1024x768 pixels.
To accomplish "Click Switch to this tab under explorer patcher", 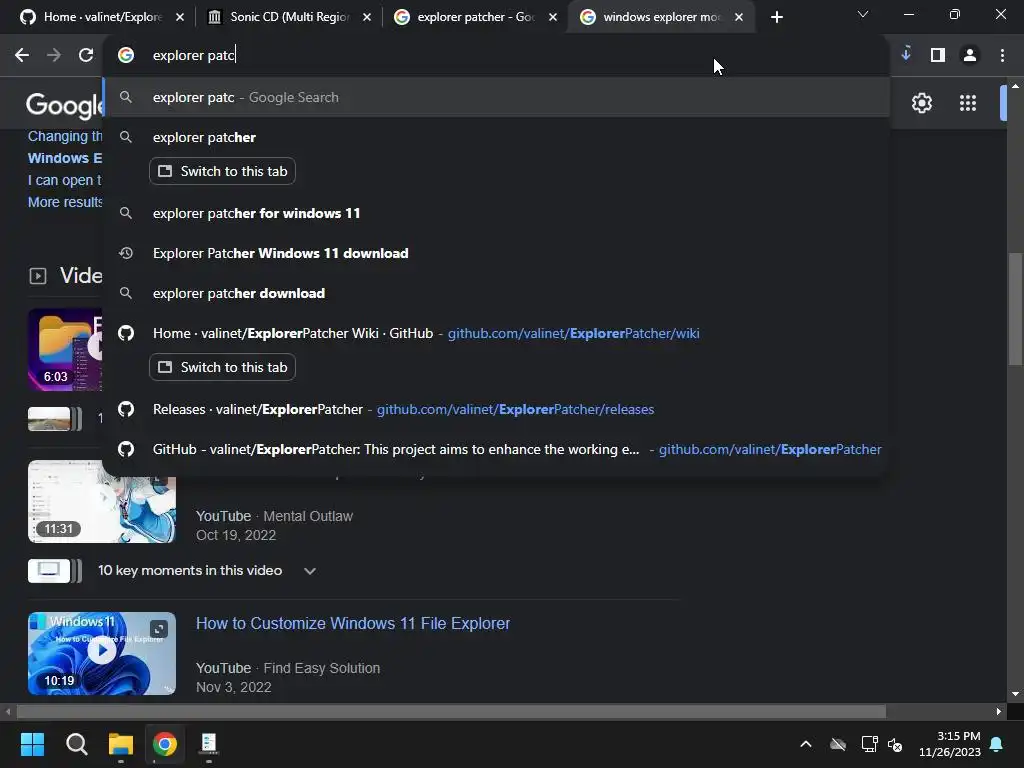I will pos(222,171).
